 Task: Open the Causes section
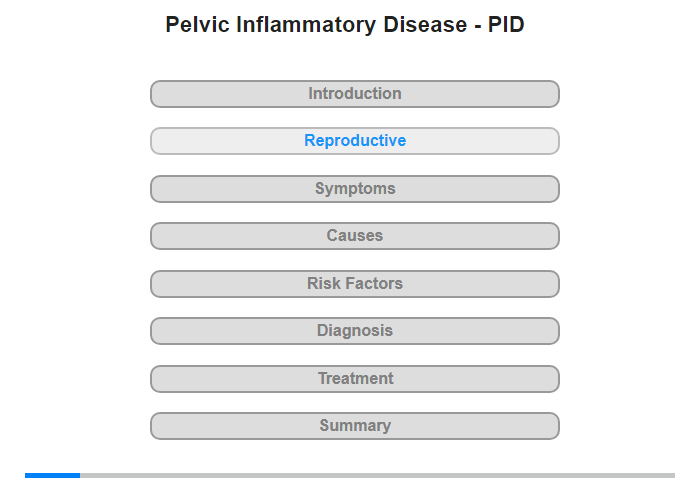355,236
